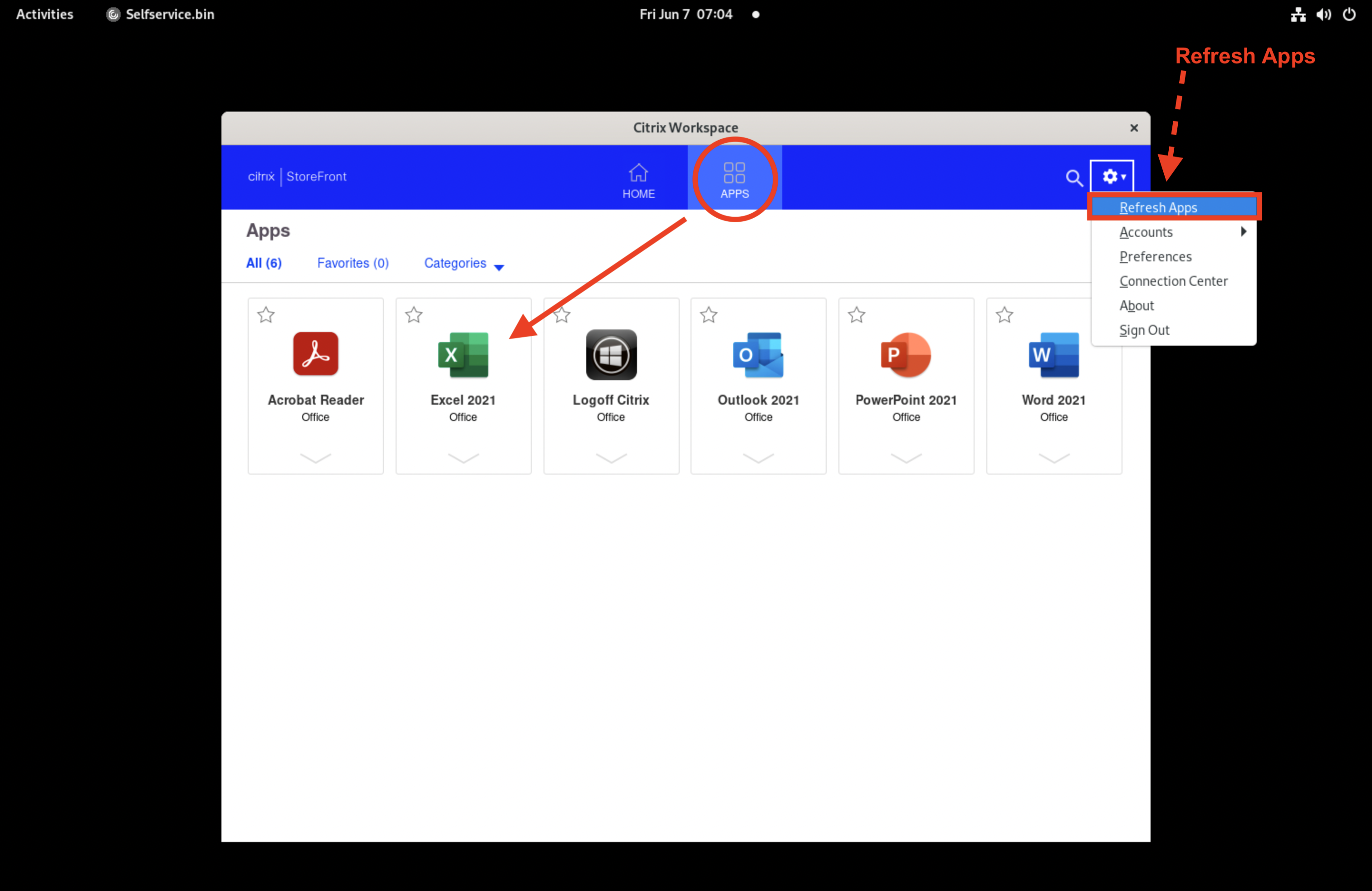
Task: Click the Excel 2021 app title
Action: (463, 399)
